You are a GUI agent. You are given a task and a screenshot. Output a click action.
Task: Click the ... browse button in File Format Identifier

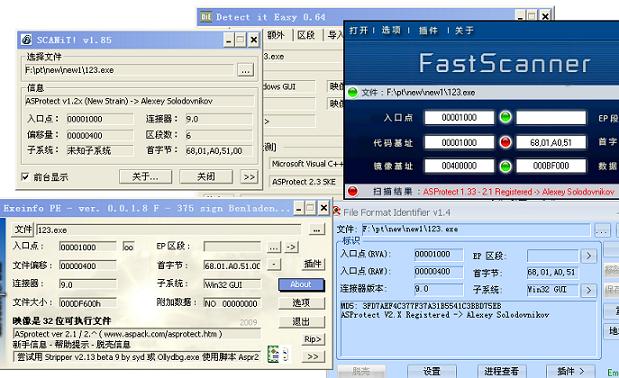(602, 230)
